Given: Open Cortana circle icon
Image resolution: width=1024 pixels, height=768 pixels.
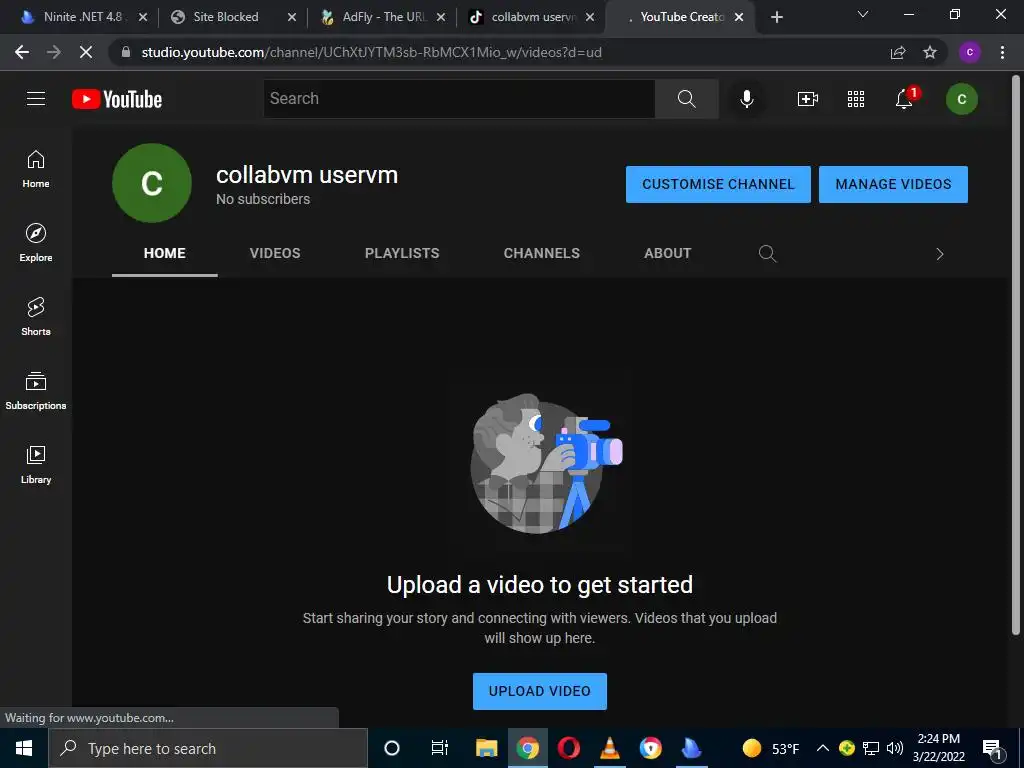Looking at the screenshot, I should (391, 748).
